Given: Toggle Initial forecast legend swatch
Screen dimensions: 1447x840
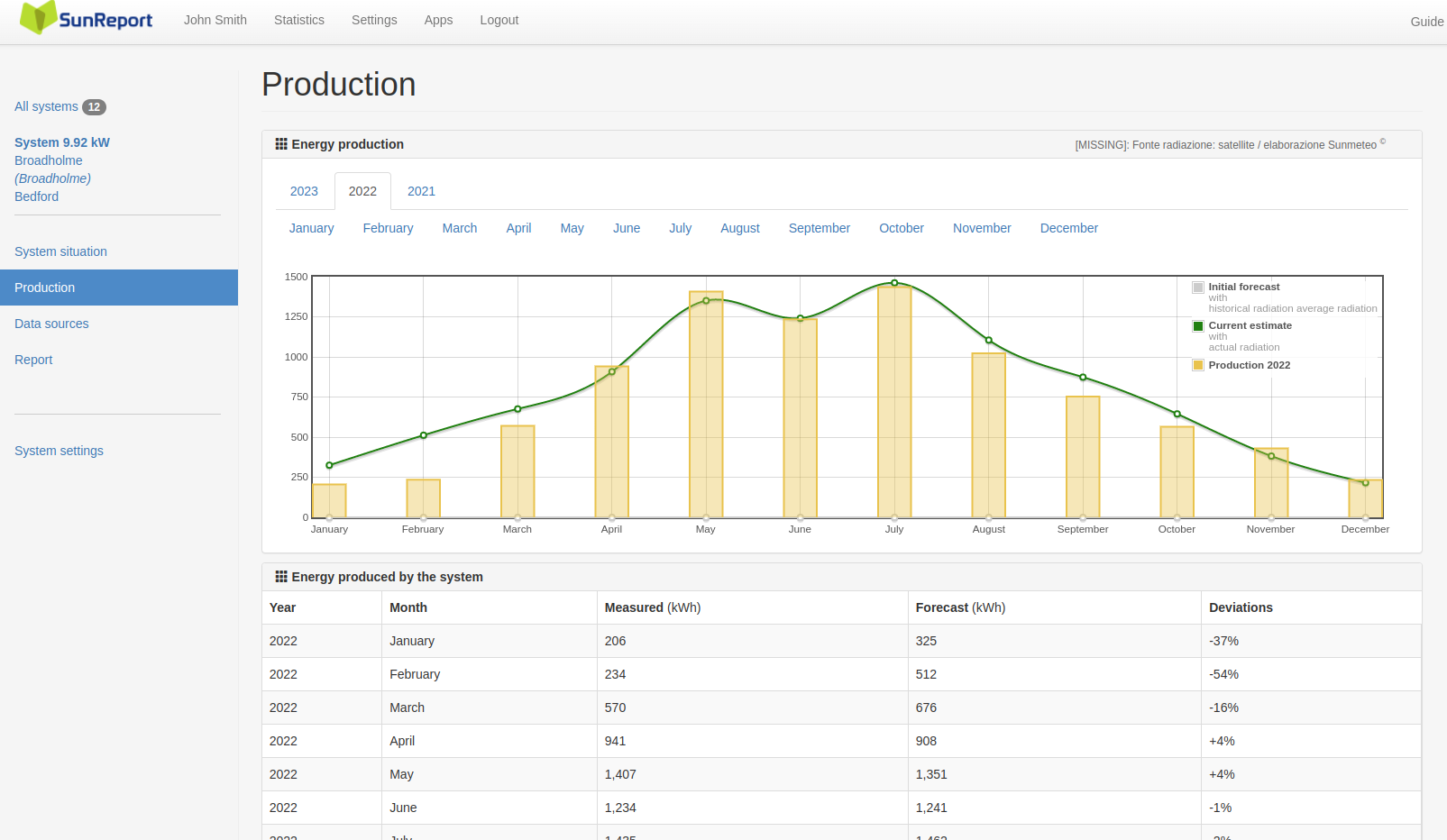Looking at the screenshot, I should coord(1198,288).
